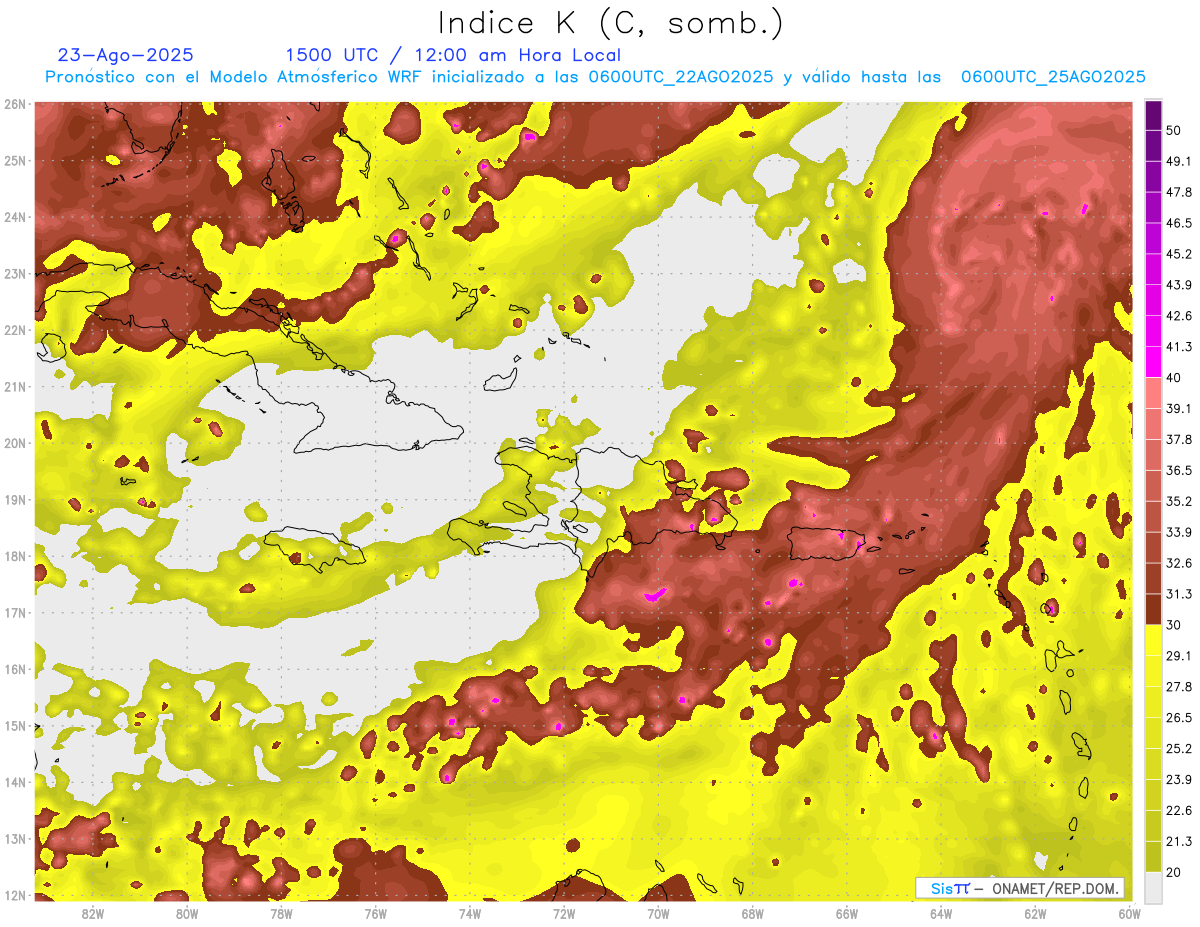Screen dimensions: 1200x927
Task: Click the 68W longitude label
Action: 753,913
